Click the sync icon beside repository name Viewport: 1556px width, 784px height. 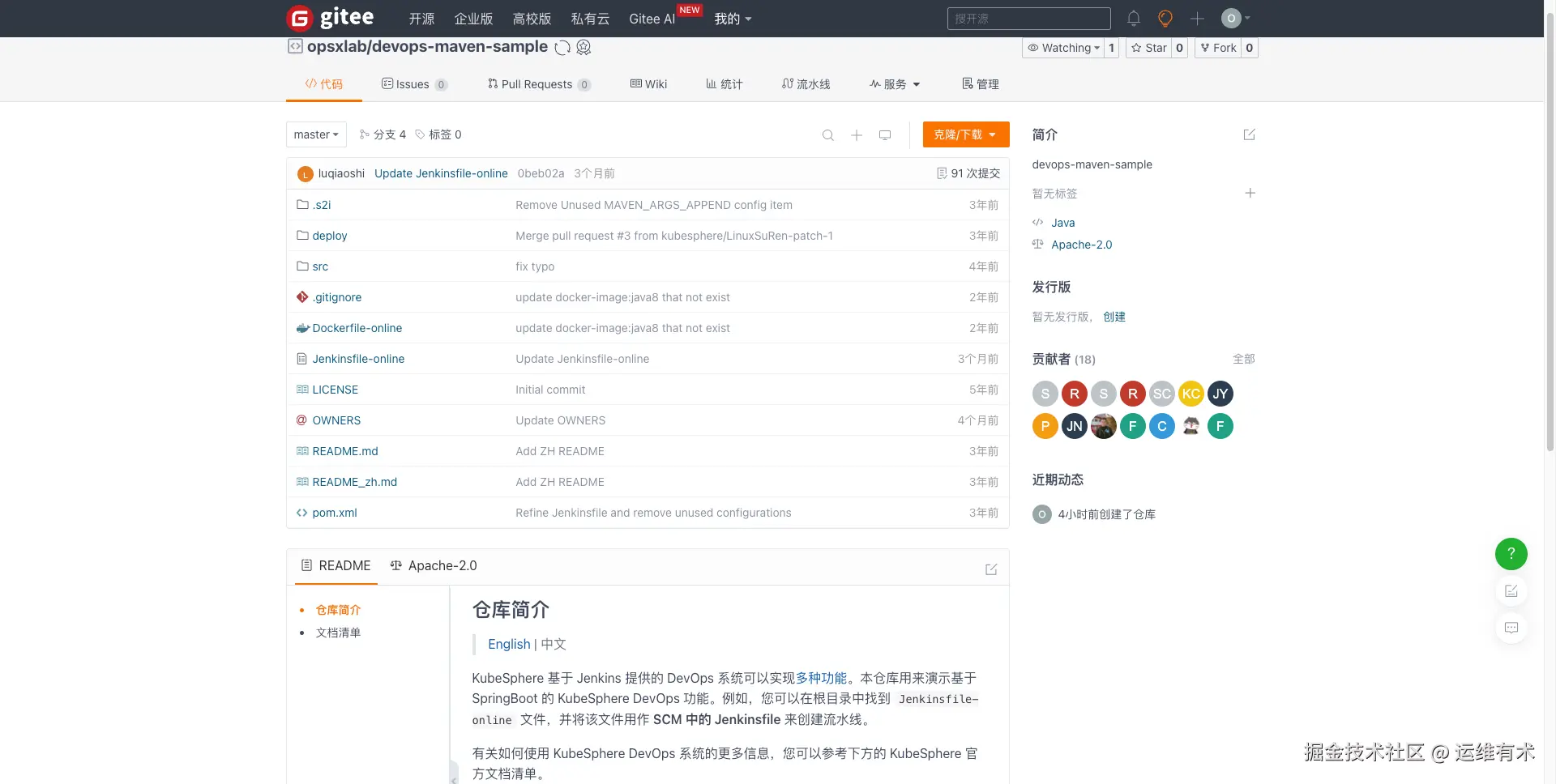[562, 48]
